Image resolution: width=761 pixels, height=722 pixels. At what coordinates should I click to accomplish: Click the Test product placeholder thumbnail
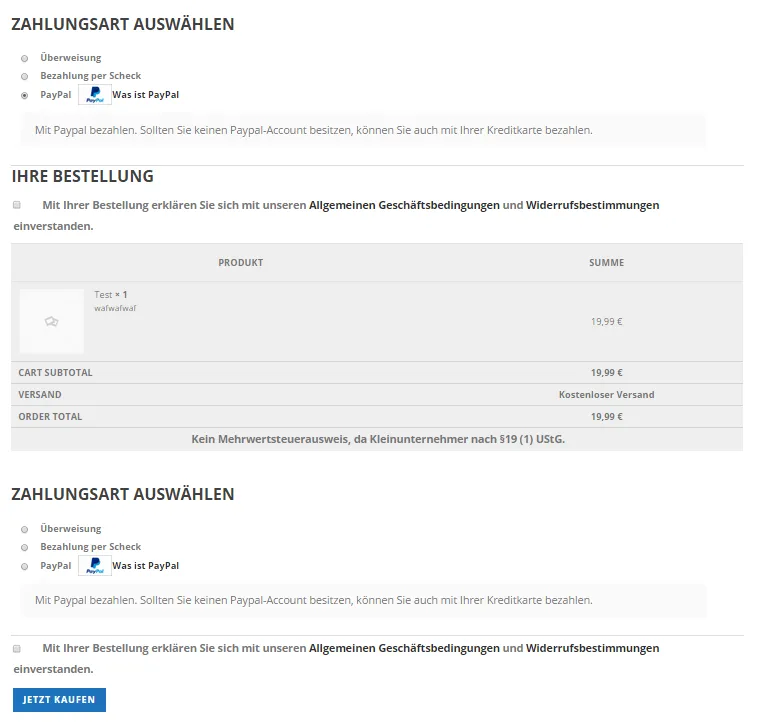(x=51, y=321)
